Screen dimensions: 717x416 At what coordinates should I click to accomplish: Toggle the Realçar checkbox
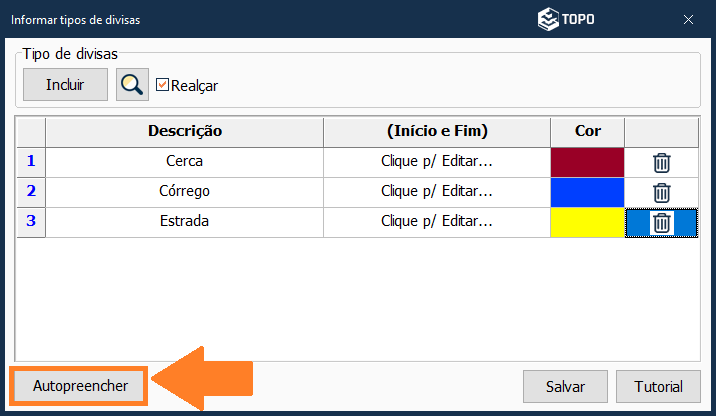(x=163, y=85)
